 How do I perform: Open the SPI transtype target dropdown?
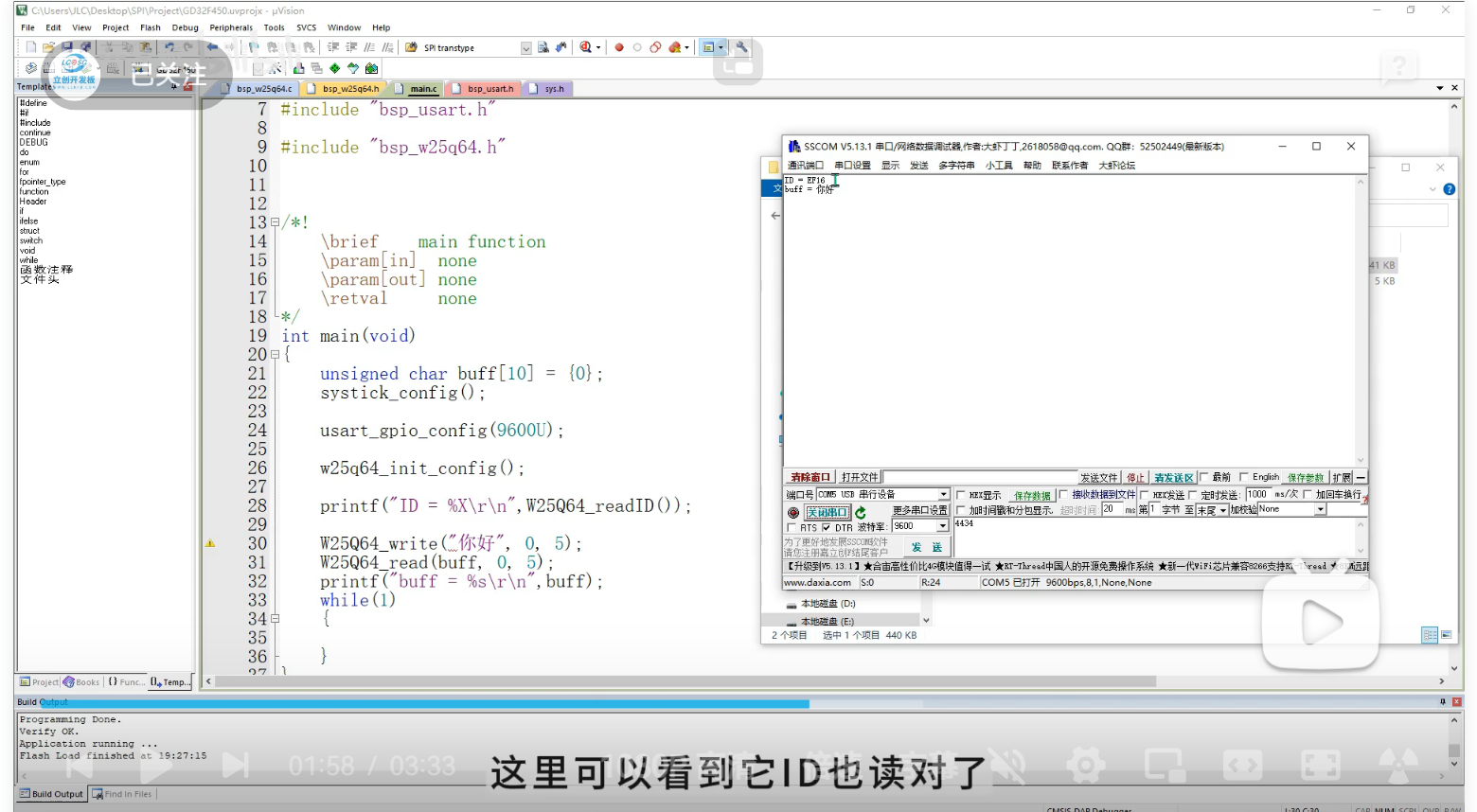tap(526, 47)
